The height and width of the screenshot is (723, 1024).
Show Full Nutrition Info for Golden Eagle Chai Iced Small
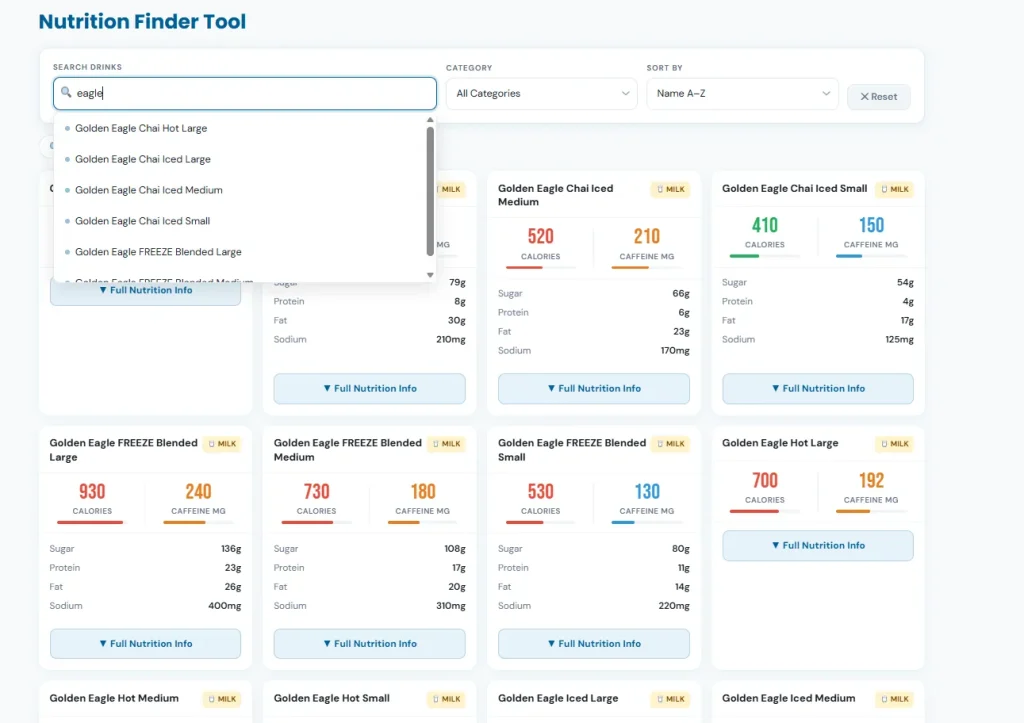coord(817,389)
